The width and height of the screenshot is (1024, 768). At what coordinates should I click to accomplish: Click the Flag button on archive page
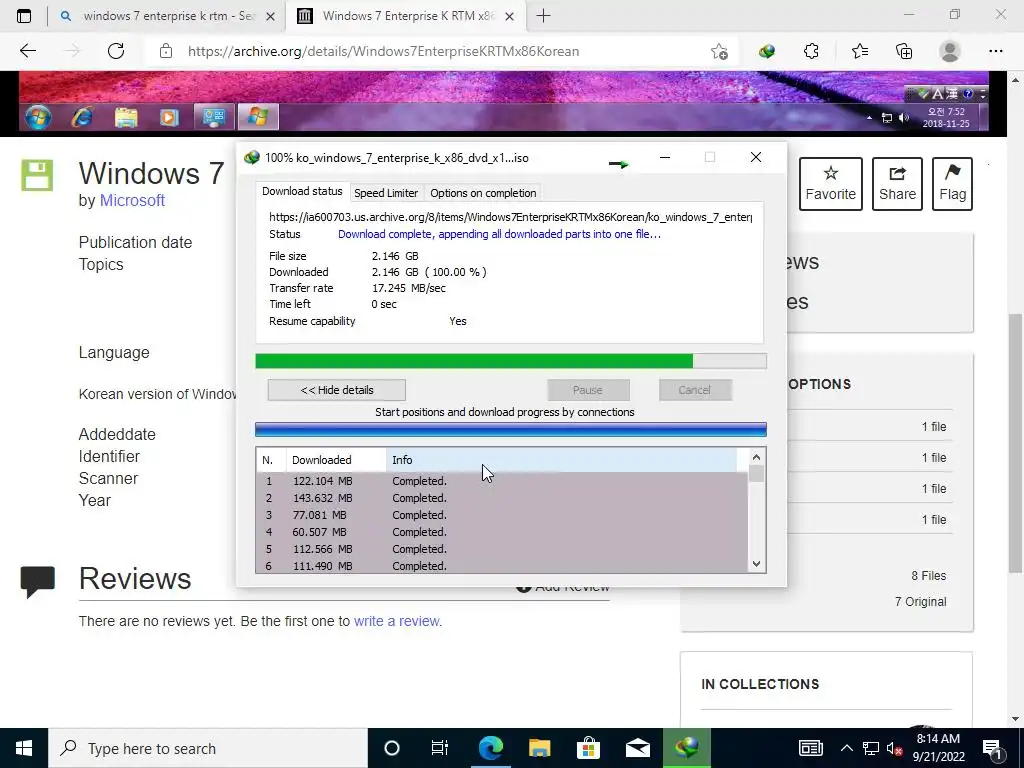tap(952, 184)
